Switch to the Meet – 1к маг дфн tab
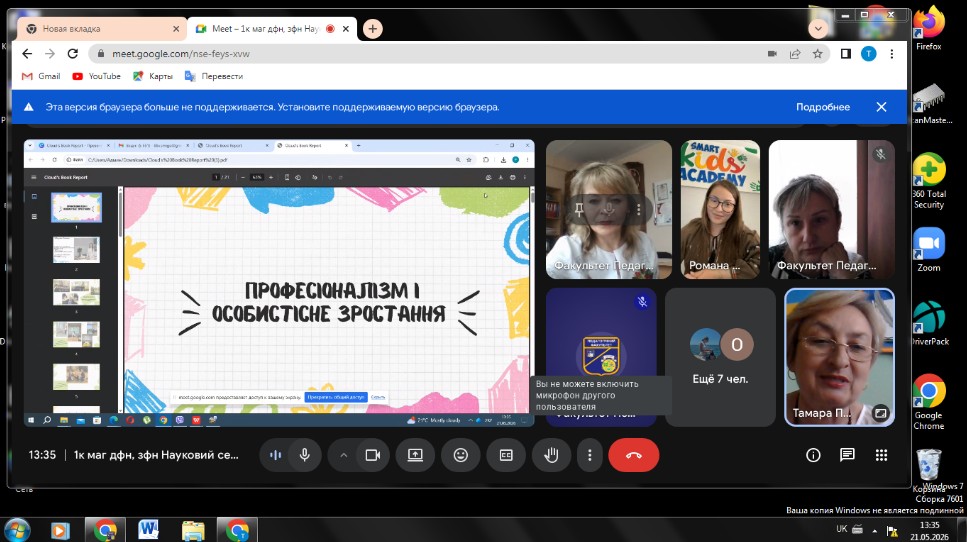This screenshot has height=542, width=967. (x=265, y=29)
